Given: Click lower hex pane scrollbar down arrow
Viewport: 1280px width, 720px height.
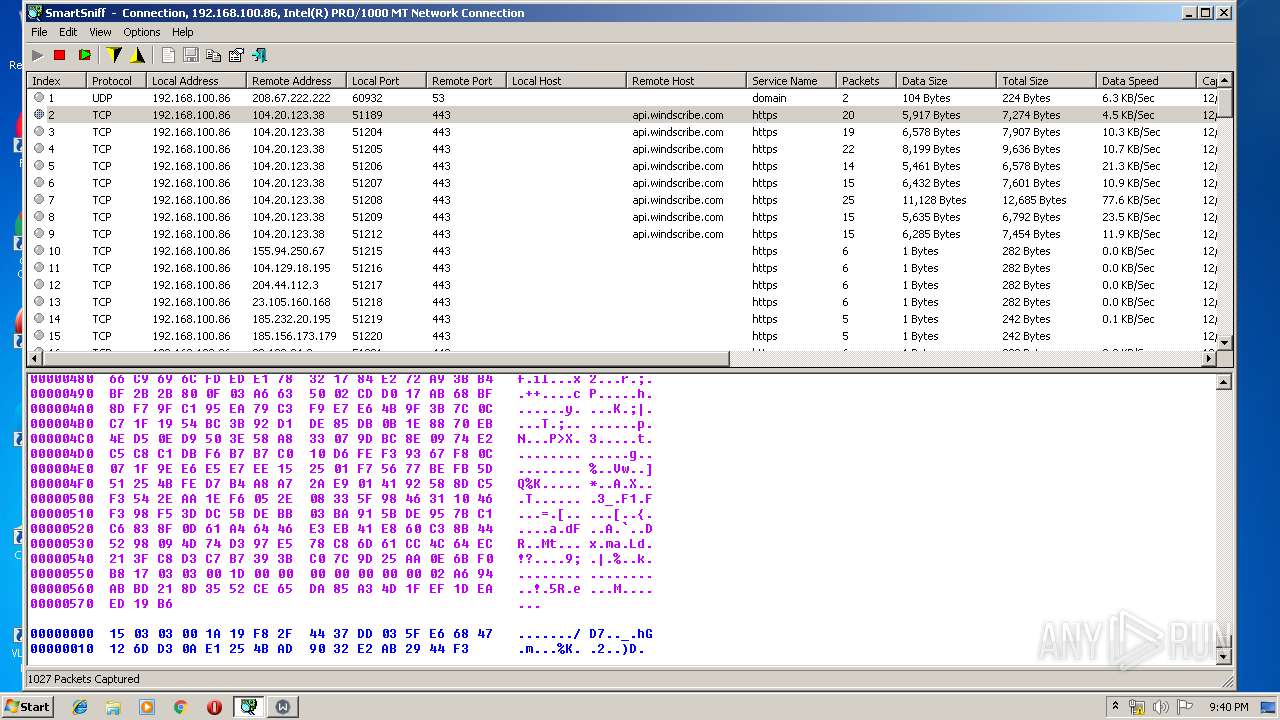Looking at the screenshot, I should [x=1224, y=657].
